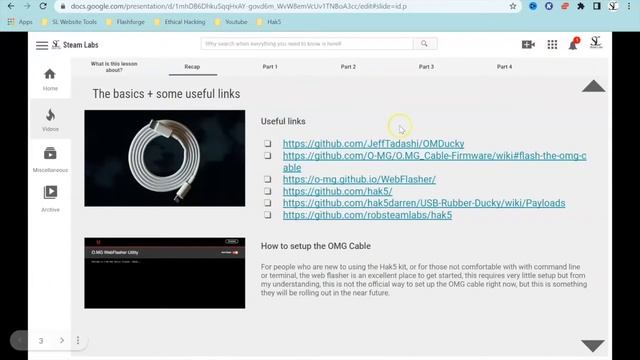This screenshot has height=360, width=640.
Task: Click the up triangle arrow
Action: point(593,86)
